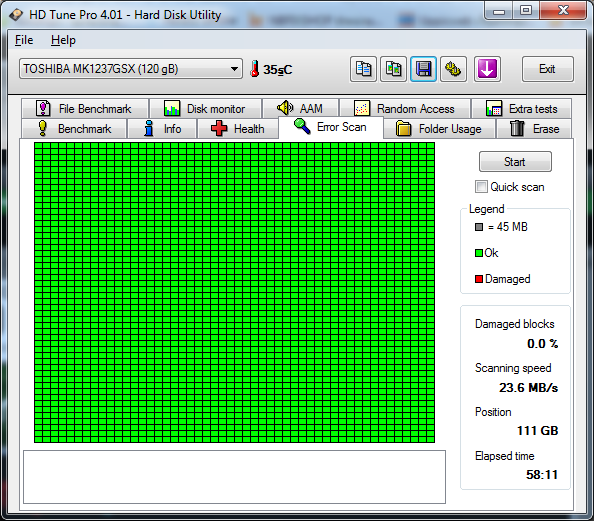
Task: Click the copy screenshot to clipboard icon
Action: 393,69
